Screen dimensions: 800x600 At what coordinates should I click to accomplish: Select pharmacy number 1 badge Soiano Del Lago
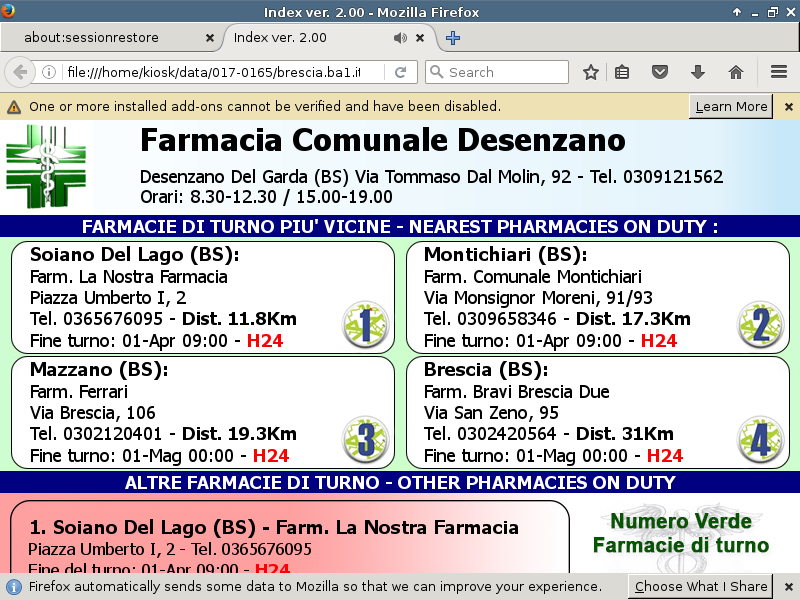[364, 325]
